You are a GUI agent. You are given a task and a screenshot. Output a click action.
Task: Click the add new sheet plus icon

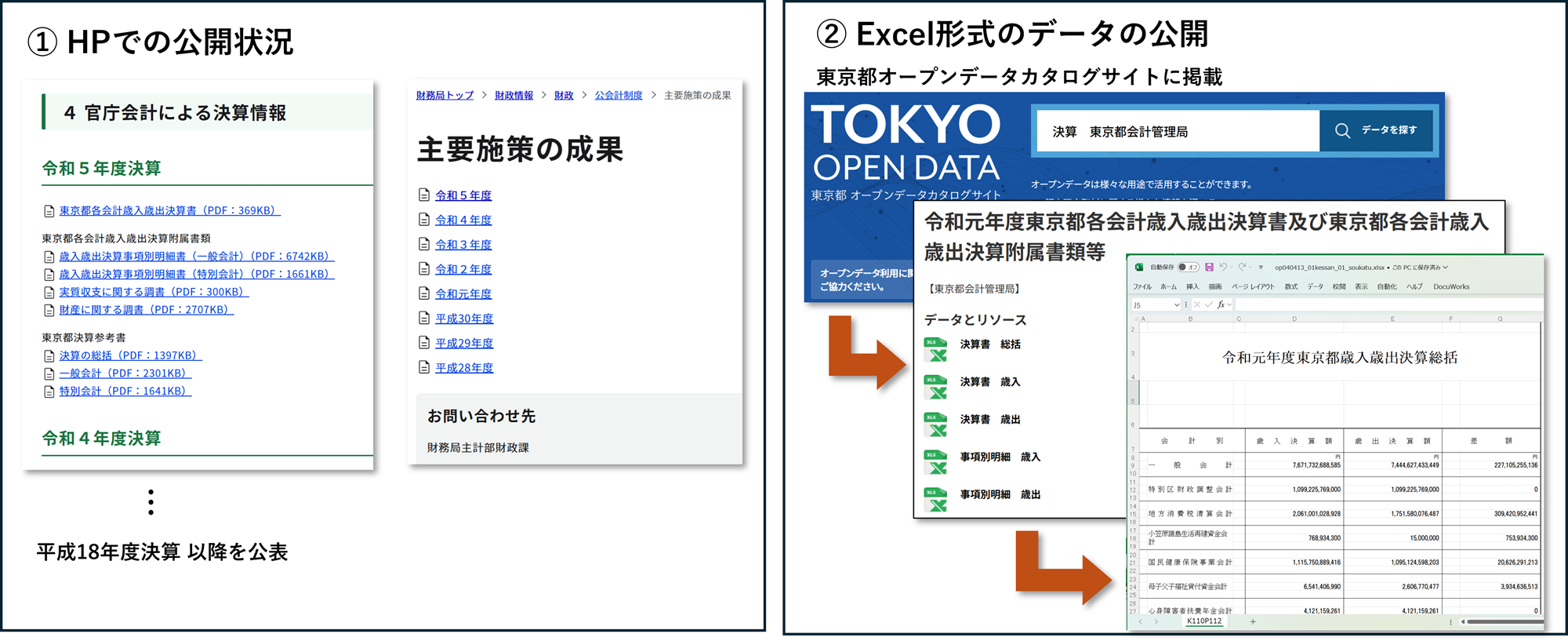point(1253,621)
